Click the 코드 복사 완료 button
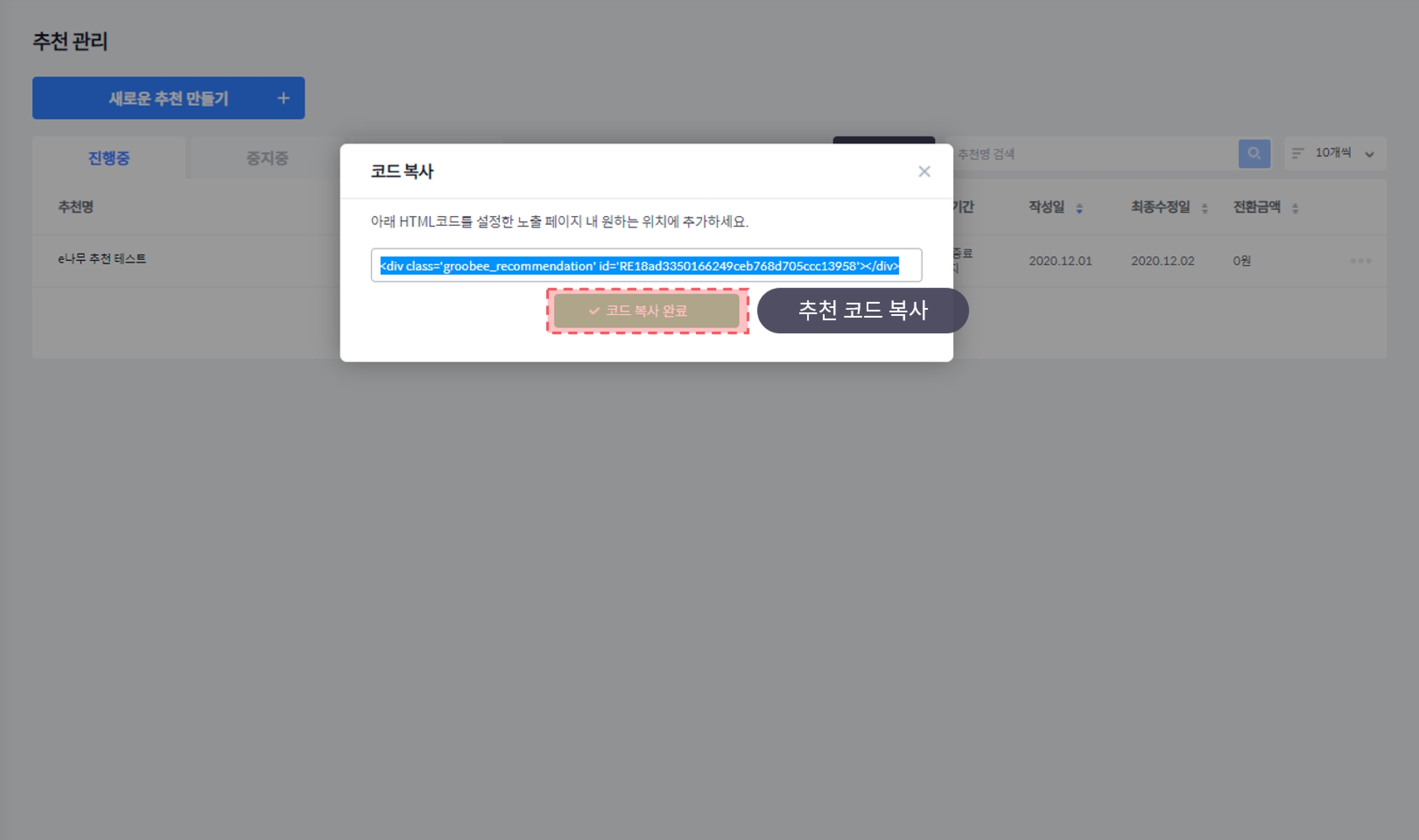Viewport: 1419px width, 840px height. pos(647,311)
